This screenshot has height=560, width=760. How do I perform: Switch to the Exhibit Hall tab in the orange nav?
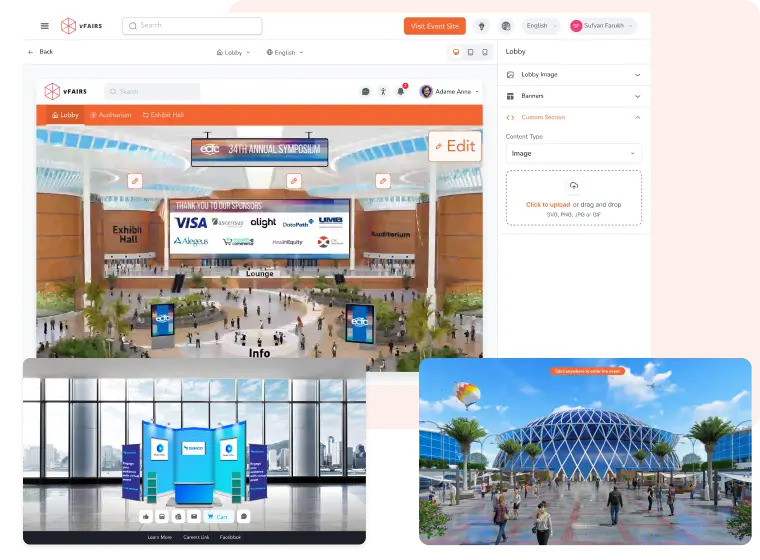[x=163, y=115]
